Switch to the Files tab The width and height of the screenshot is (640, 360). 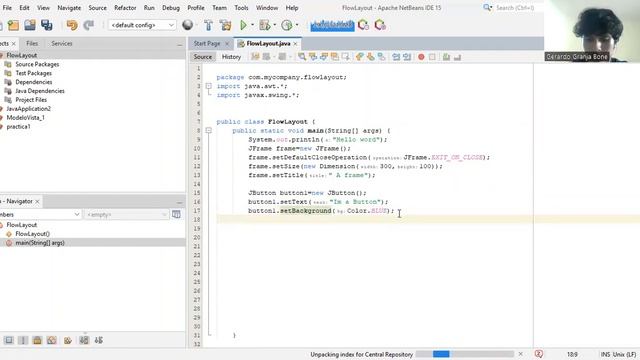click(32, 43)
